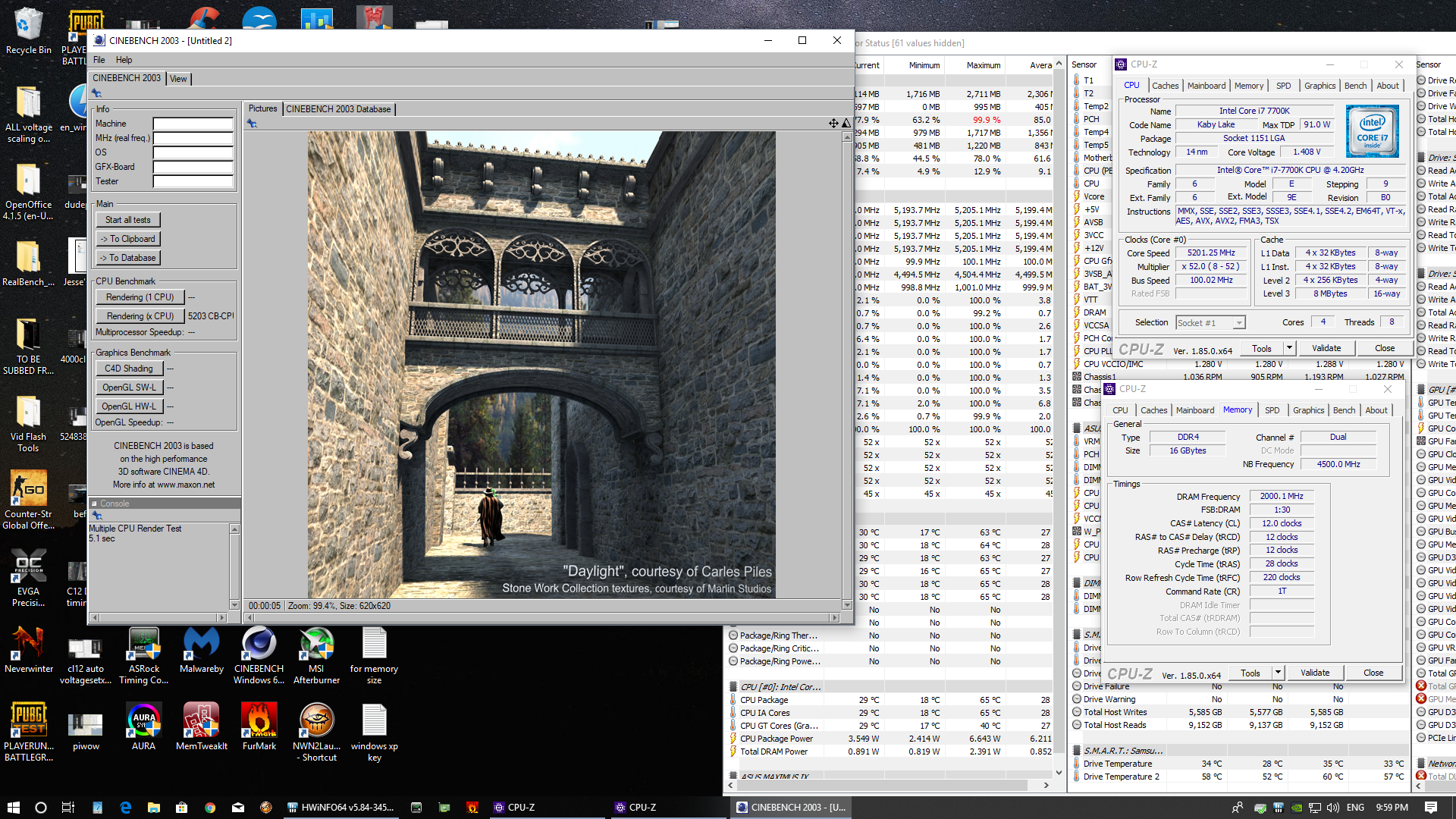Select the Drive Temperature 2 sensor row
1456x819 pixels.
coord(1240,777)
